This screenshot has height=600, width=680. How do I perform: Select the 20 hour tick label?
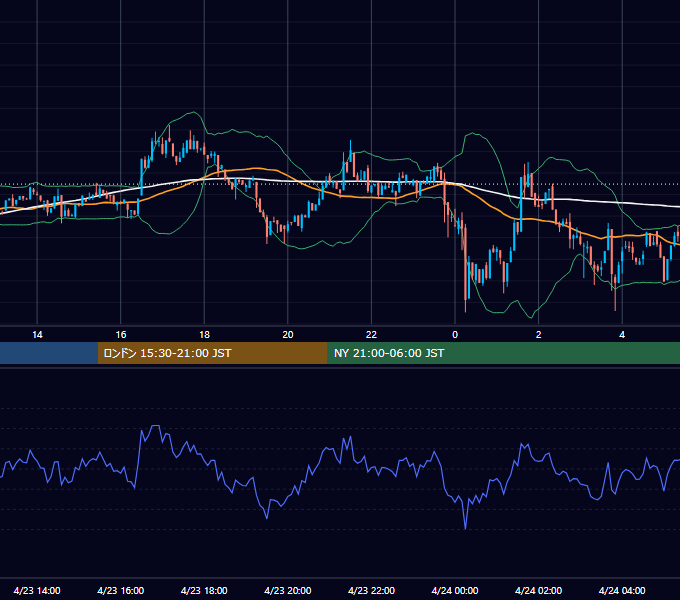tap(288, 335)
